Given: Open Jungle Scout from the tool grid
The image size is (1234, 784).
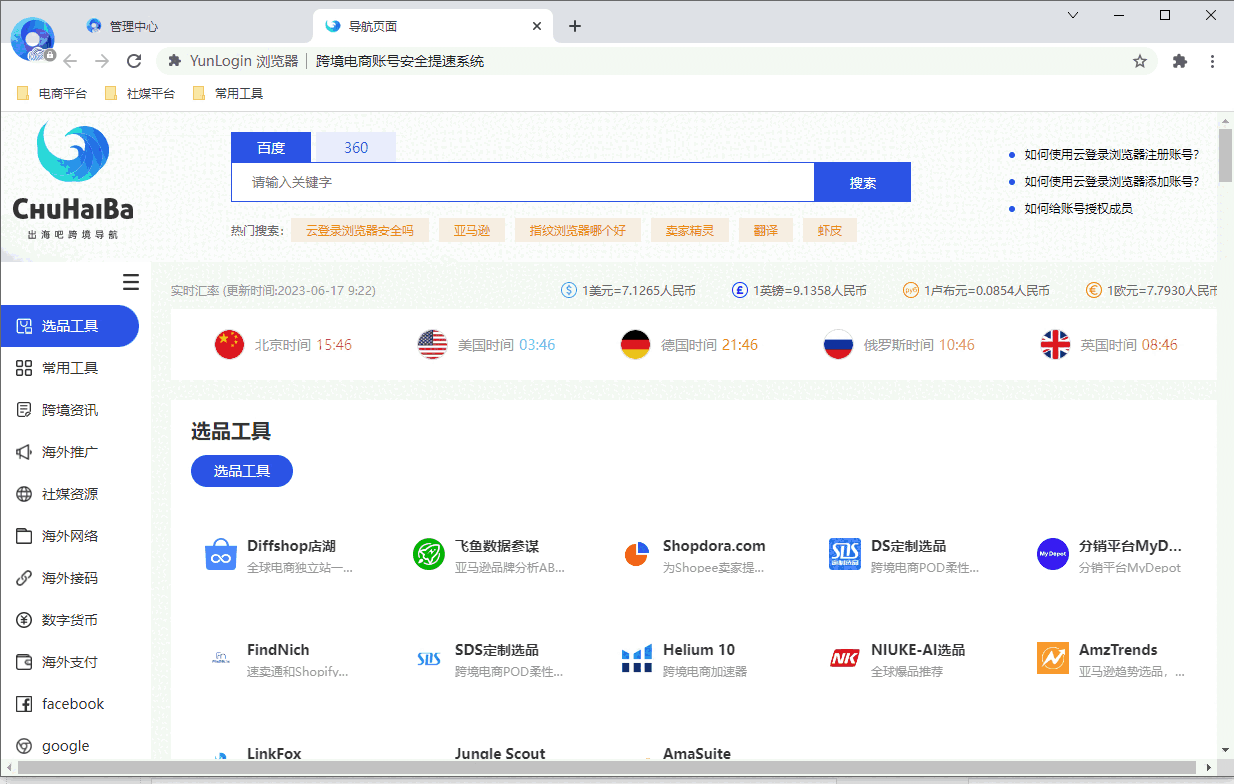Looking at the screenshot, I should (x=500, y=753).
